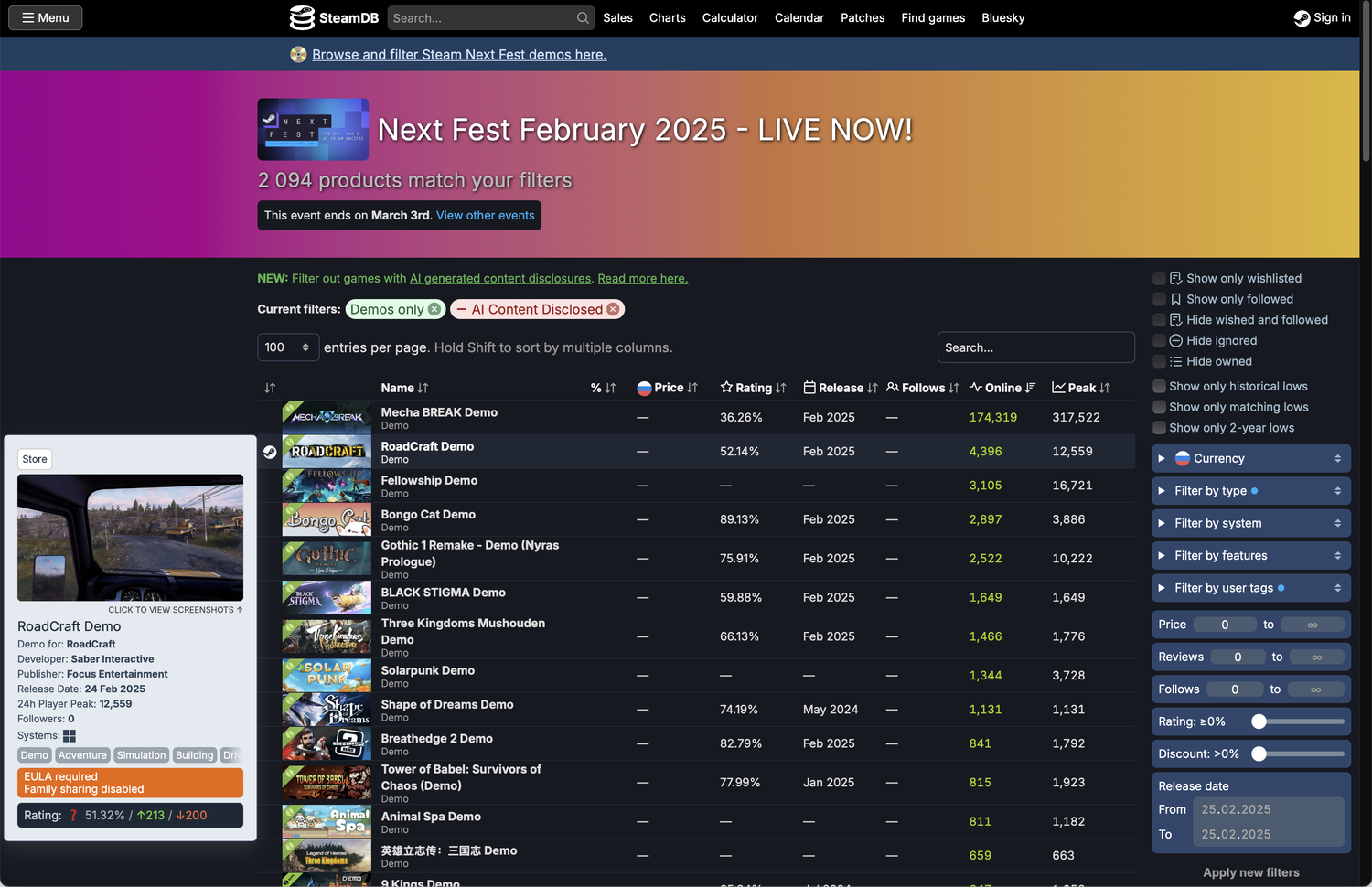Click the Solarpunk Demo game image
This screenshot has height=887, width=1372.
coord(327,676)
